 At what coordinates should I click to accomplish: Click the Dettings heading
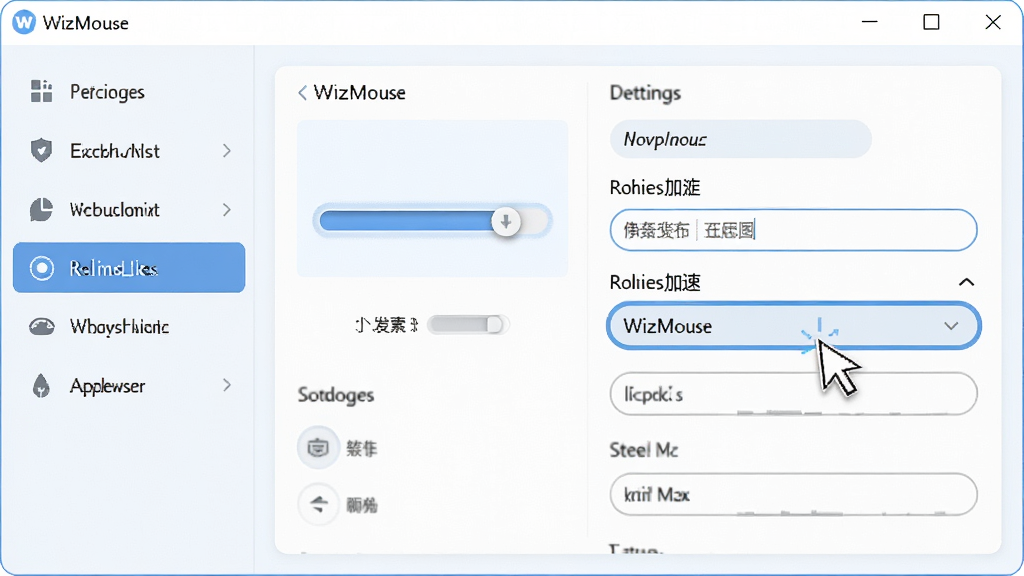coord(645,93)
